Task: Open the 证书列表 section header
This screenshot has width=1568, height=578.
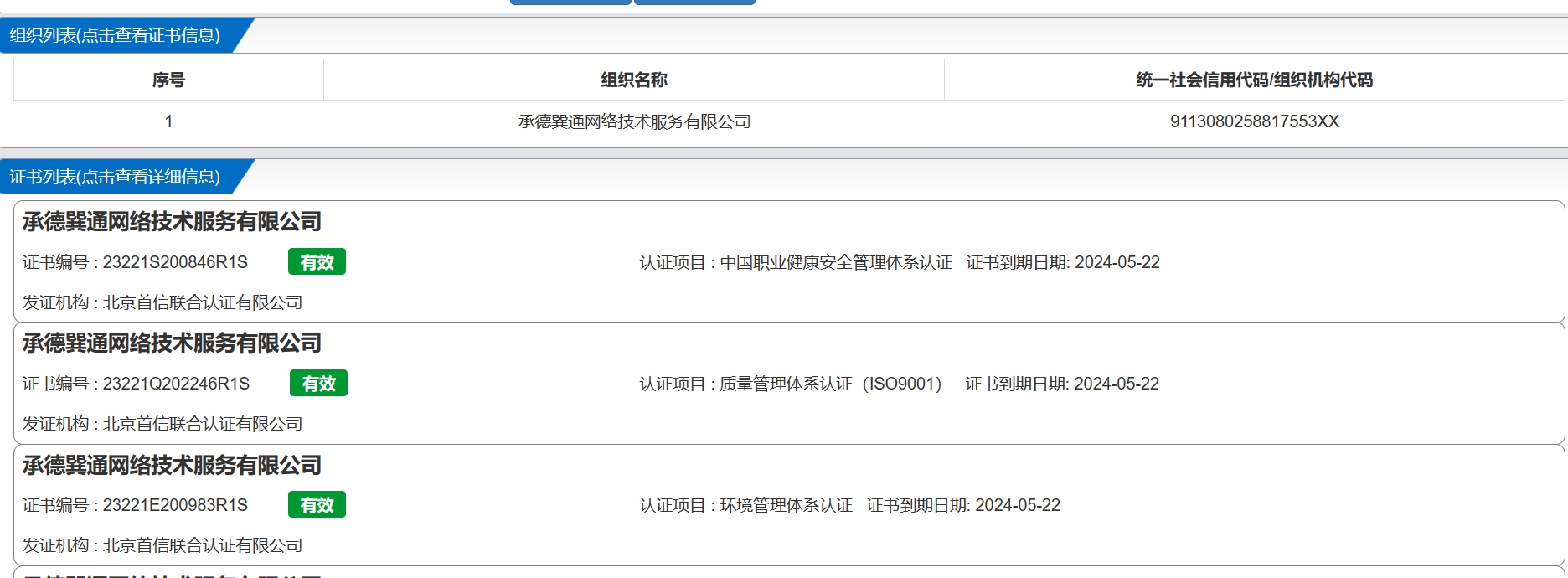Action: pos(115,177)
